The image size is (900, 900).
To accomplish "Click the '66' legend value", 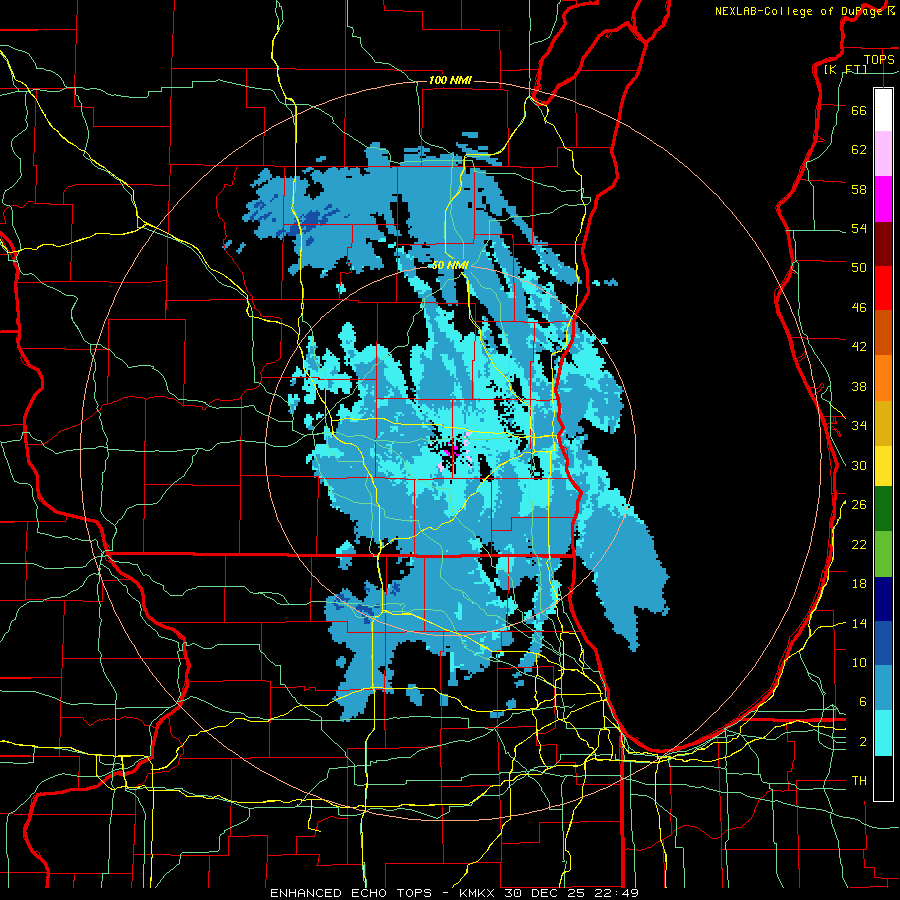I will [859, 110].
